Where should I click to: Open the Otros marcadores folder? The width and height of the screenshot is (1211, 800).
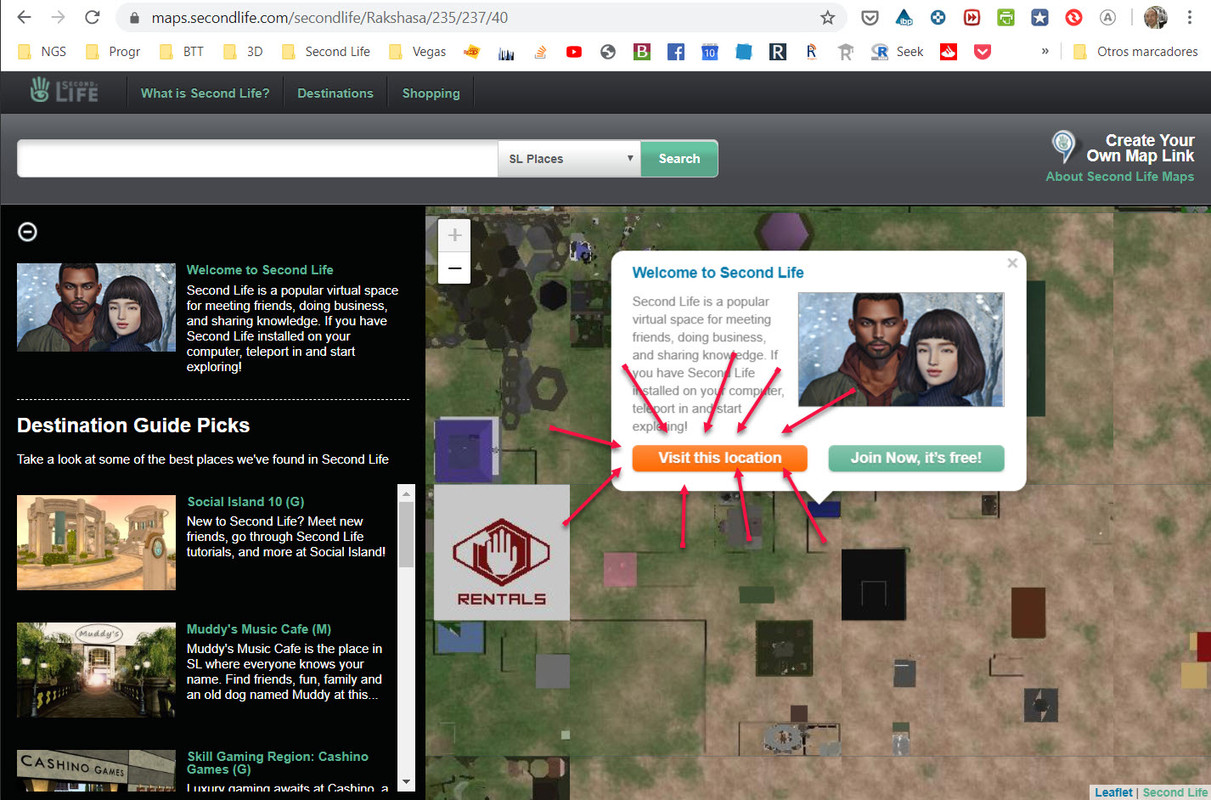[x=1135, y=52]
